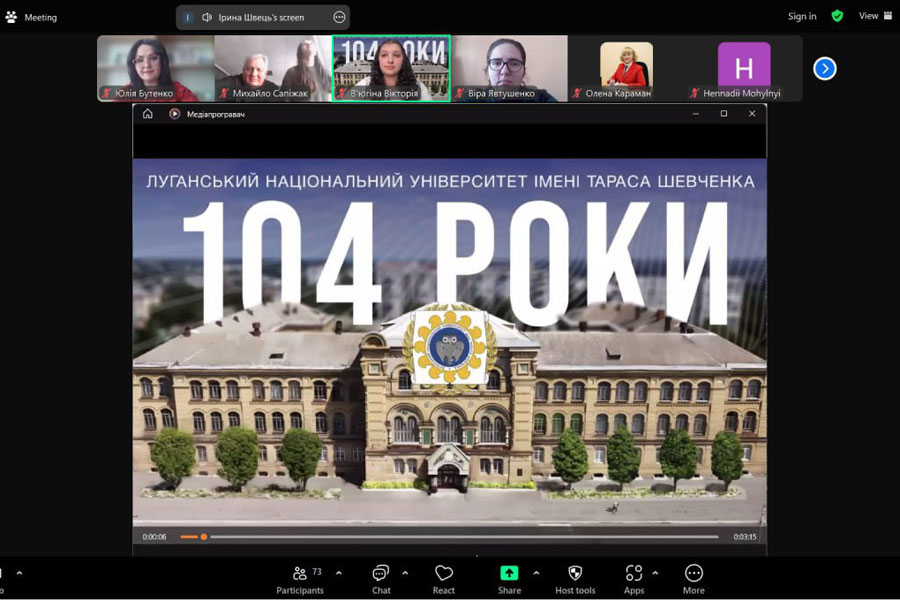Click the green Share button

[x=509, y=579]
